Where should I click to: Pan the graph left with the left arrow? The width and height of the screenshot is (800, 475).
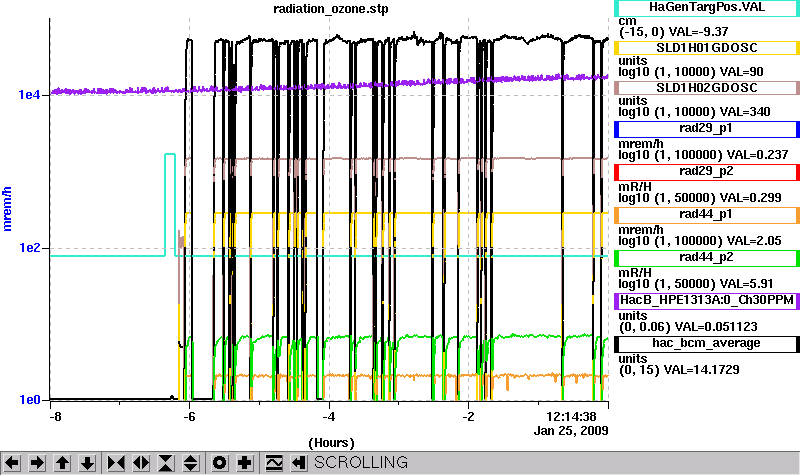point(12,463)
